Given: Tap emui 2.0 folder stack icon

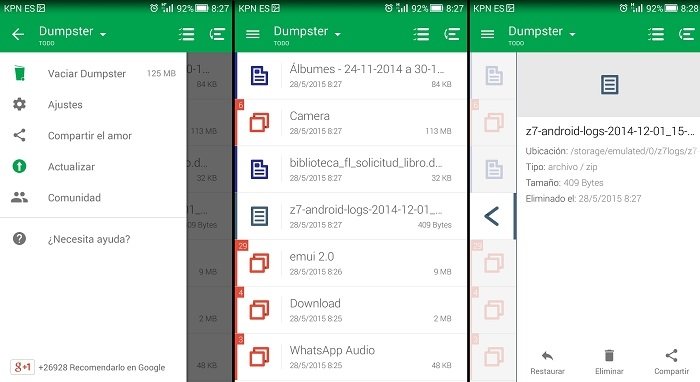Looking at the screenshot, I should click(259, 263).
